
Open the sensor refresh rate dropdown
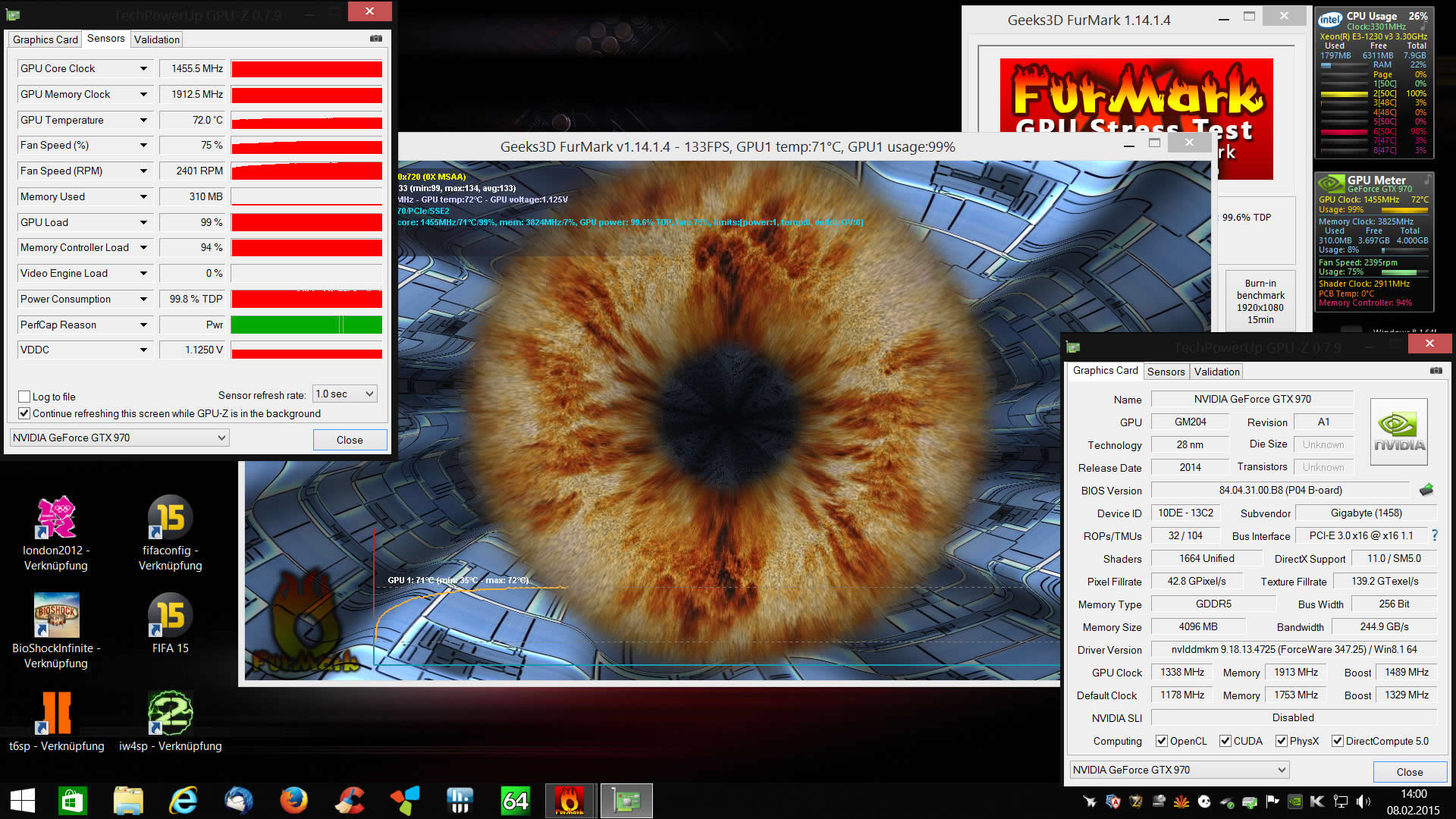345,394
